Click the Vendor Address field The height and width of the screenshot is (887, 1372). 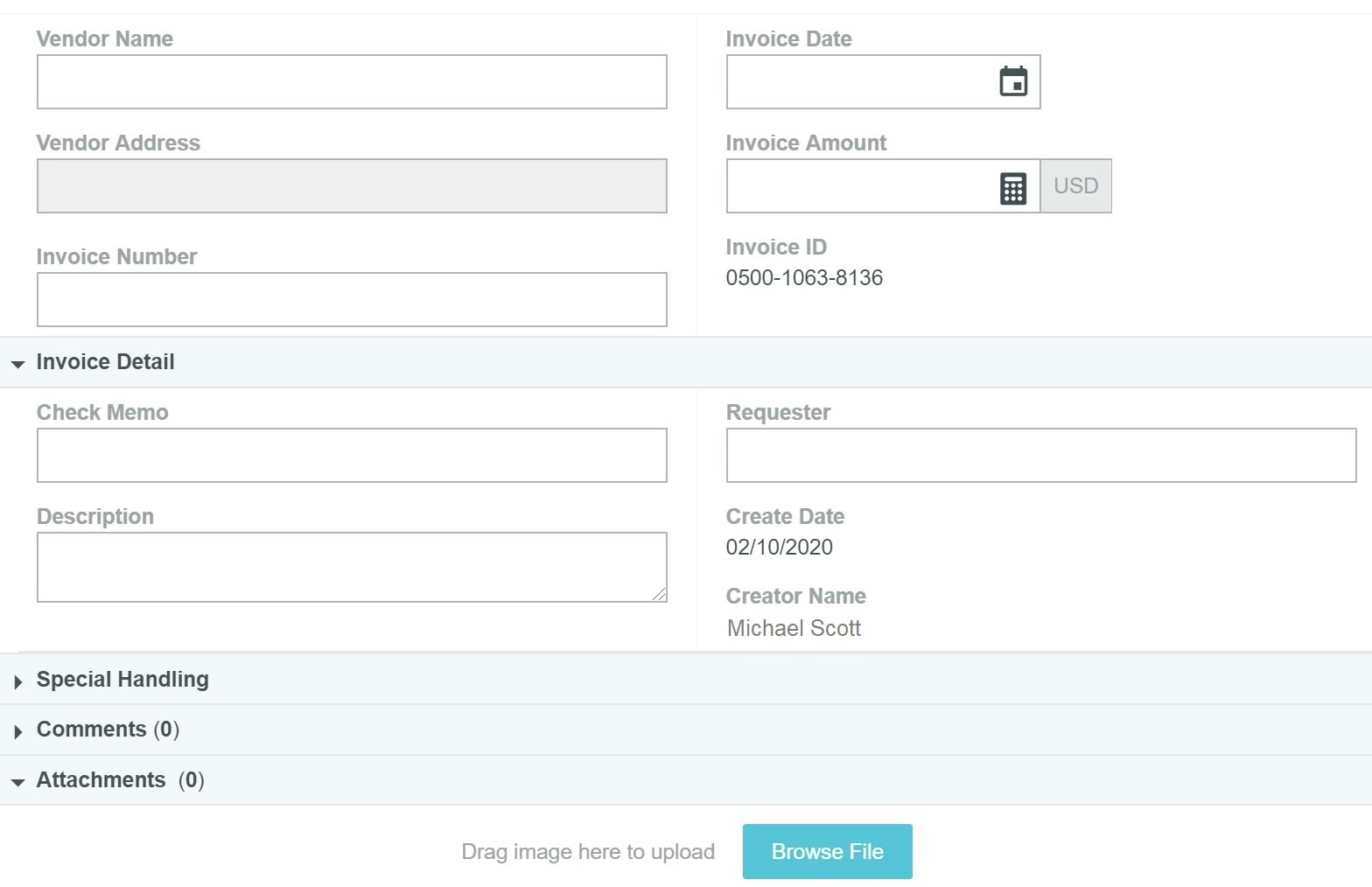pyautogui.click(x=352, y=186)
